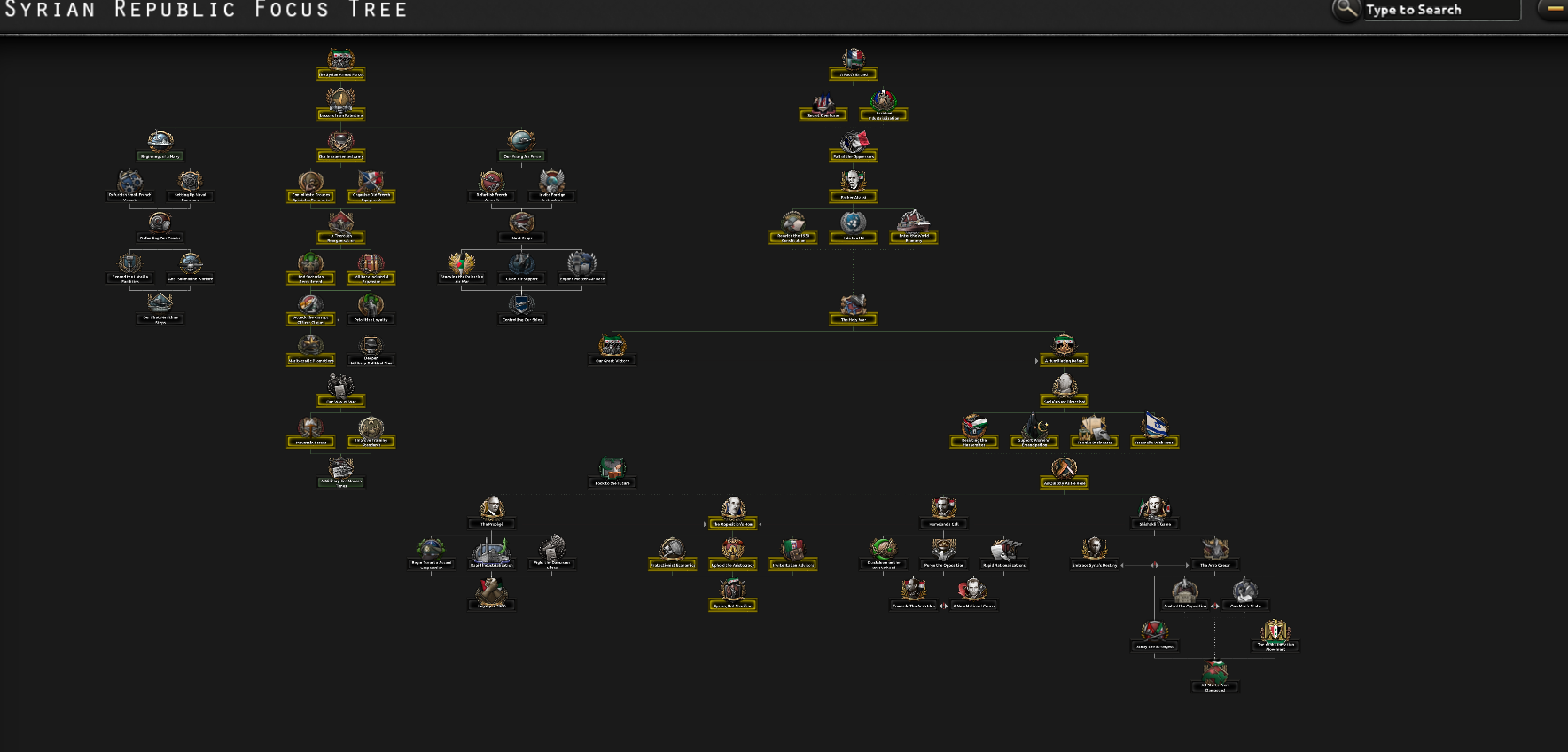Choose the Close Air Support focus

[x=521, y=269]
